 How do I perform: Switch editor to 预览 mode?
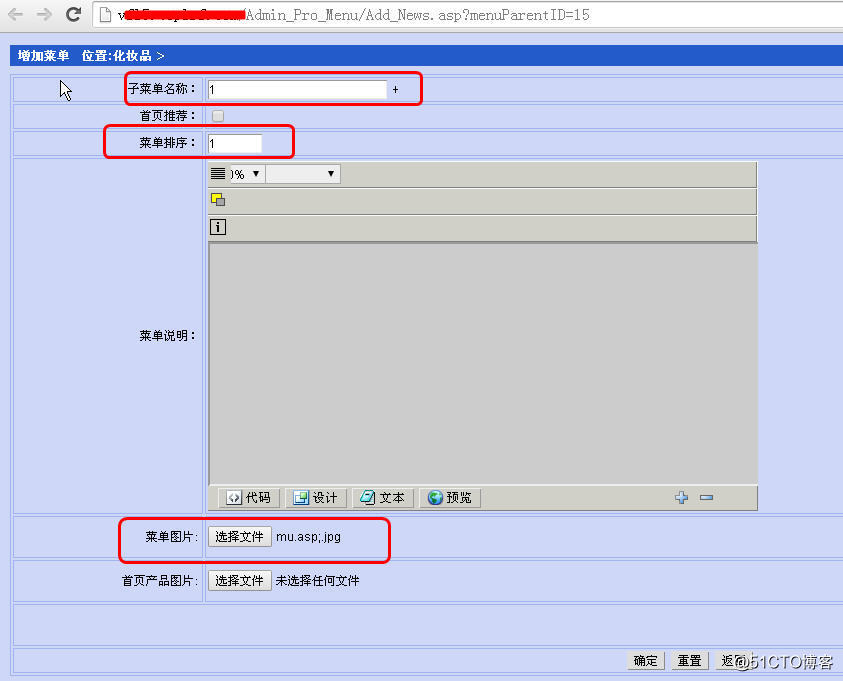(450, 498)
